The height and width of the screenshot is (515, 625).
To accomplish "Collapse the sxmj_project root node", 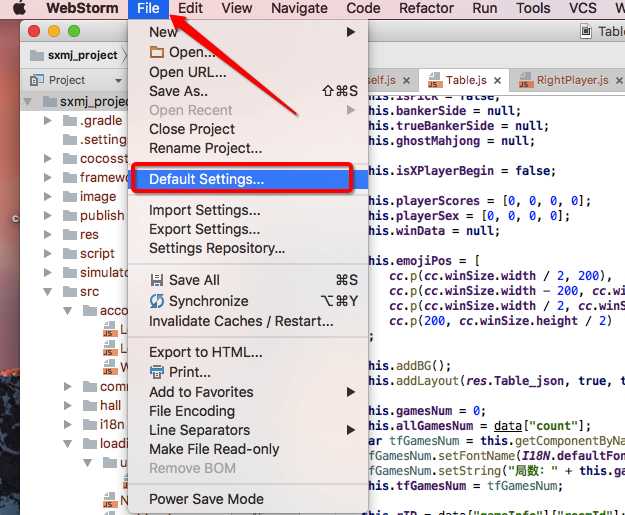I will coord(28,101).
